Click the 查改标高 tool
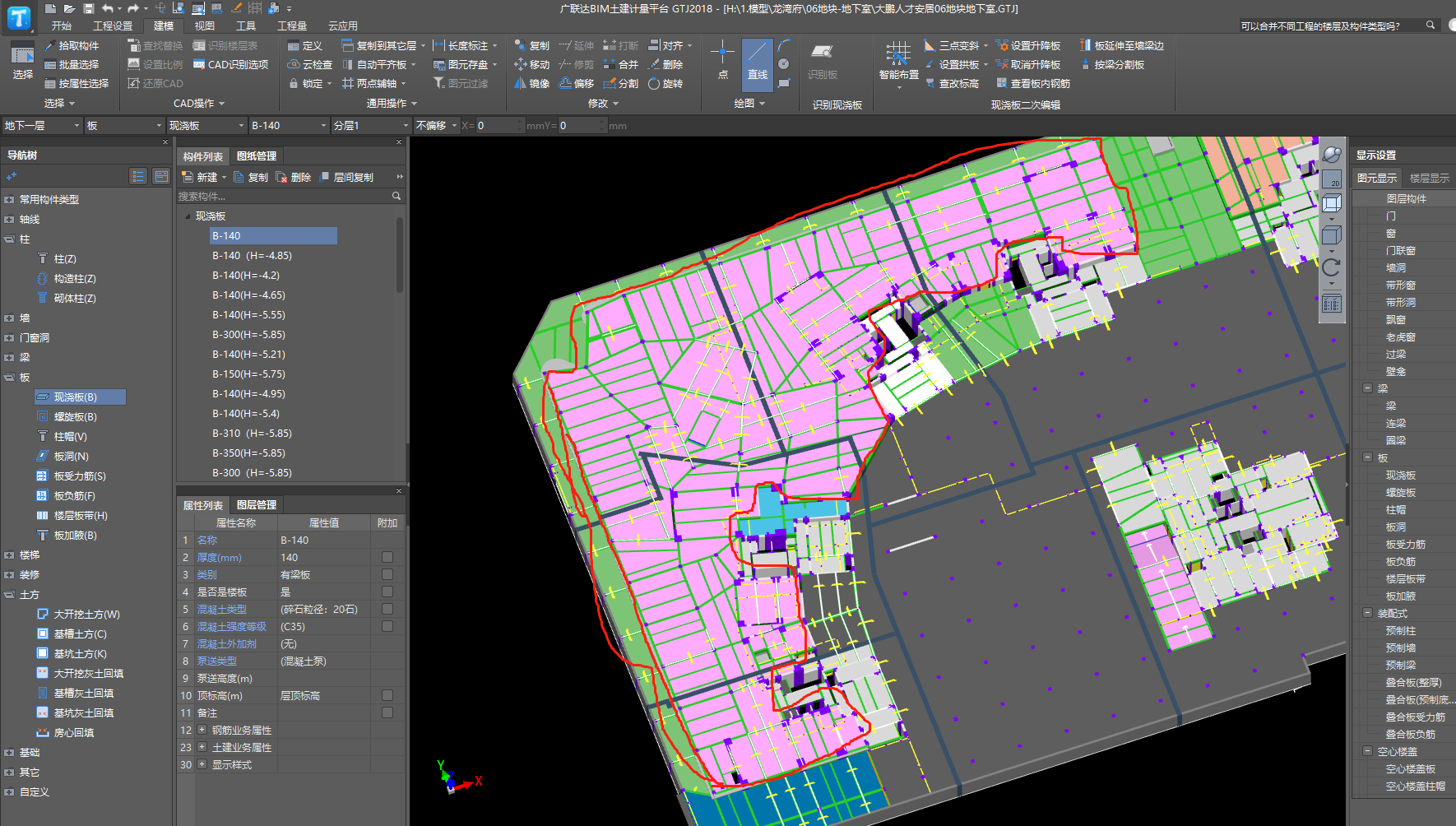 (x=952, y=83)
